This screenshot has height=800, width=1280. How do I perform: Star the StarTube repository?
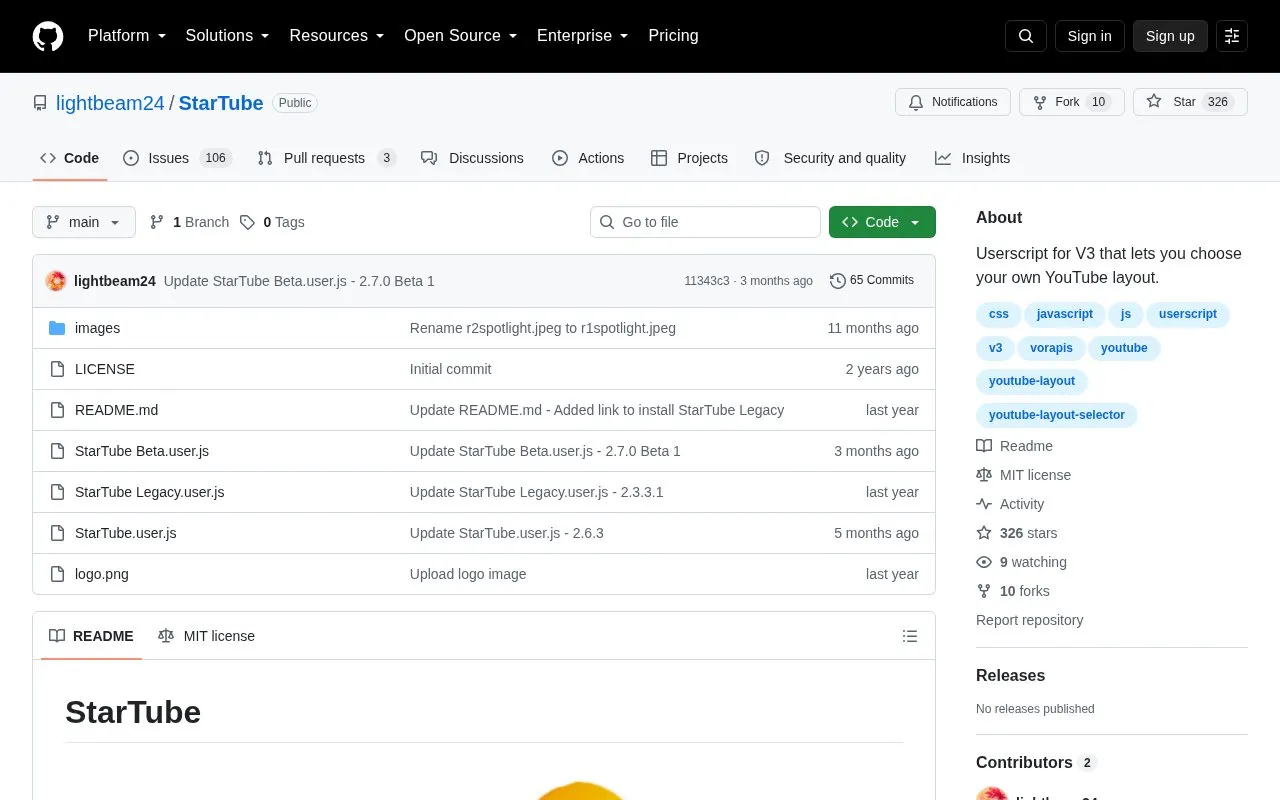[1190, 102]
